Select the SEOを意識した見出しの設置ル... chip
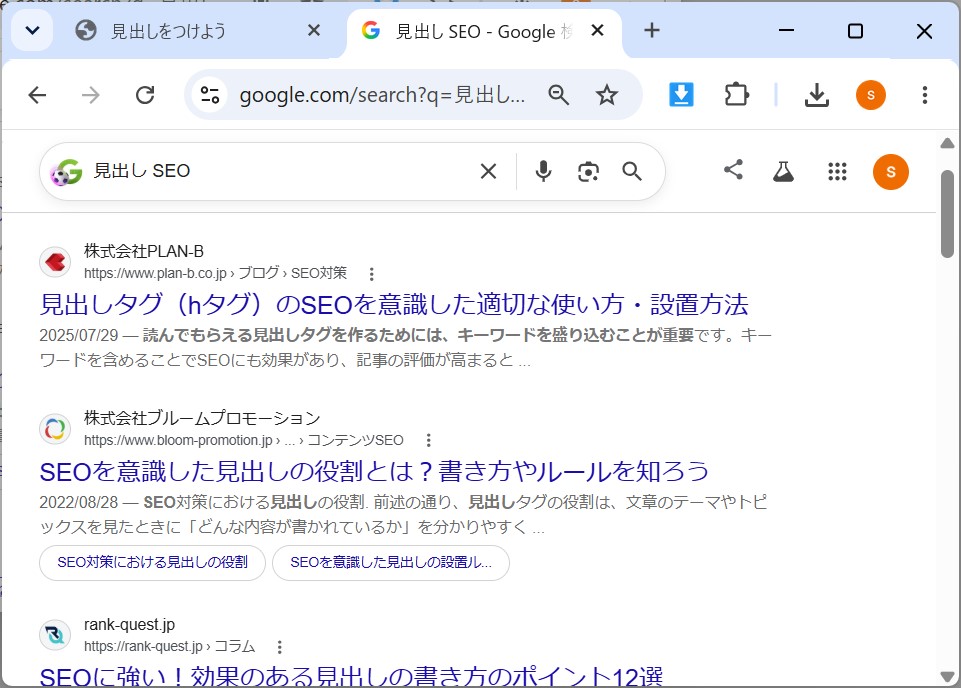This screenshot has height=688, width=961. tap(391, 562)
